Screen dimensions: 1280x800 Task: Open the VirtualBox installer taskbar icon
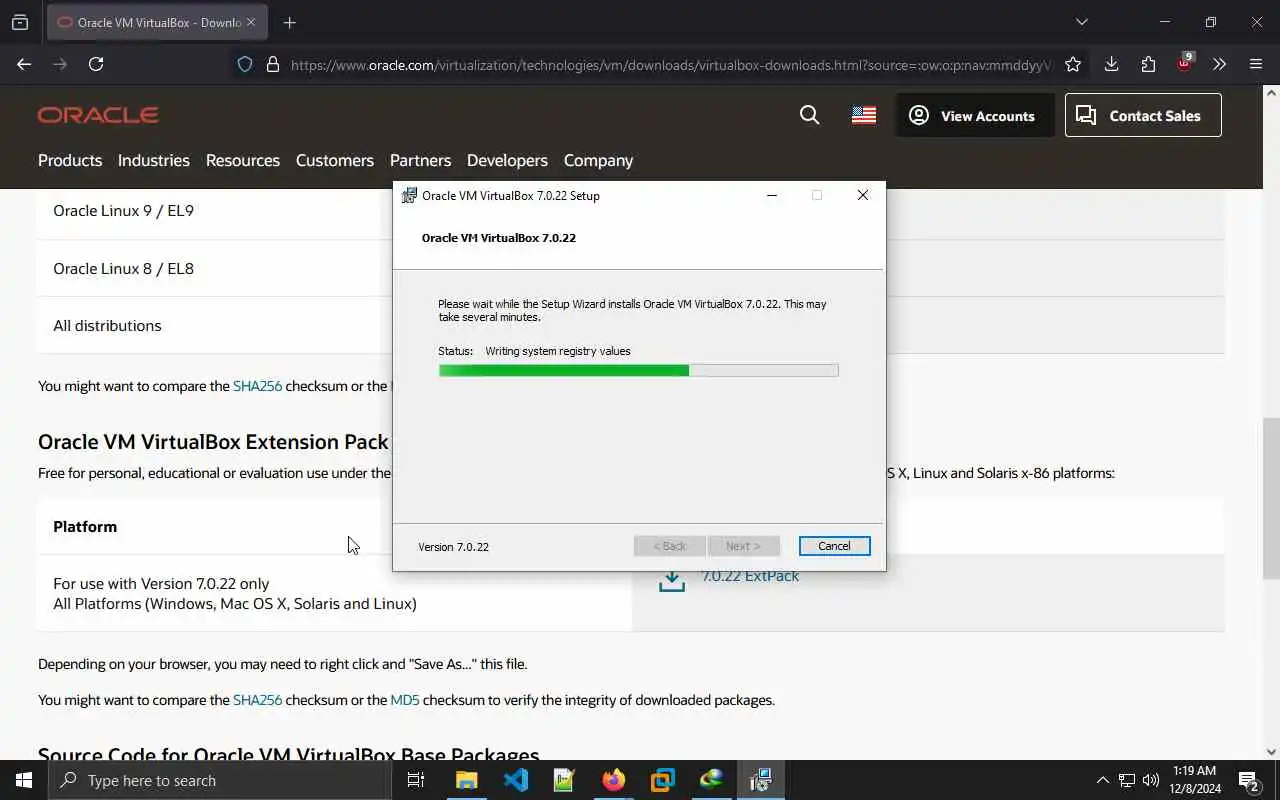761,780
